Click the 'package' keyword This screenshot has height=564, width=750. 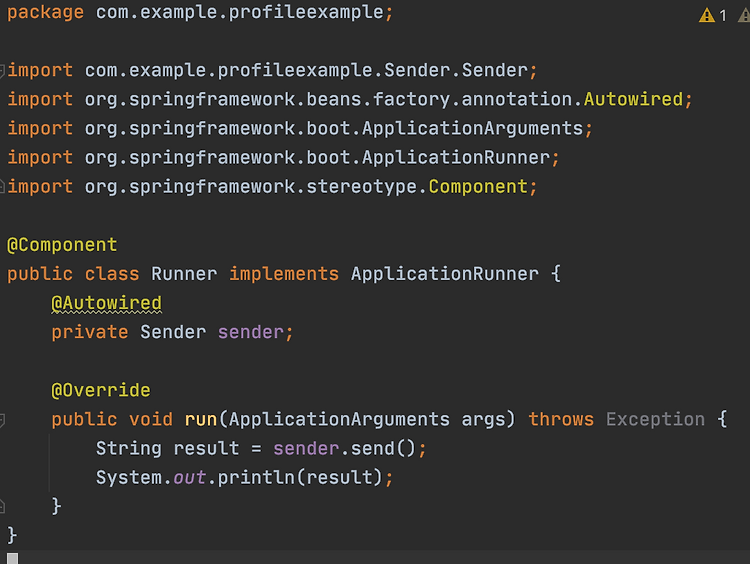45,12
